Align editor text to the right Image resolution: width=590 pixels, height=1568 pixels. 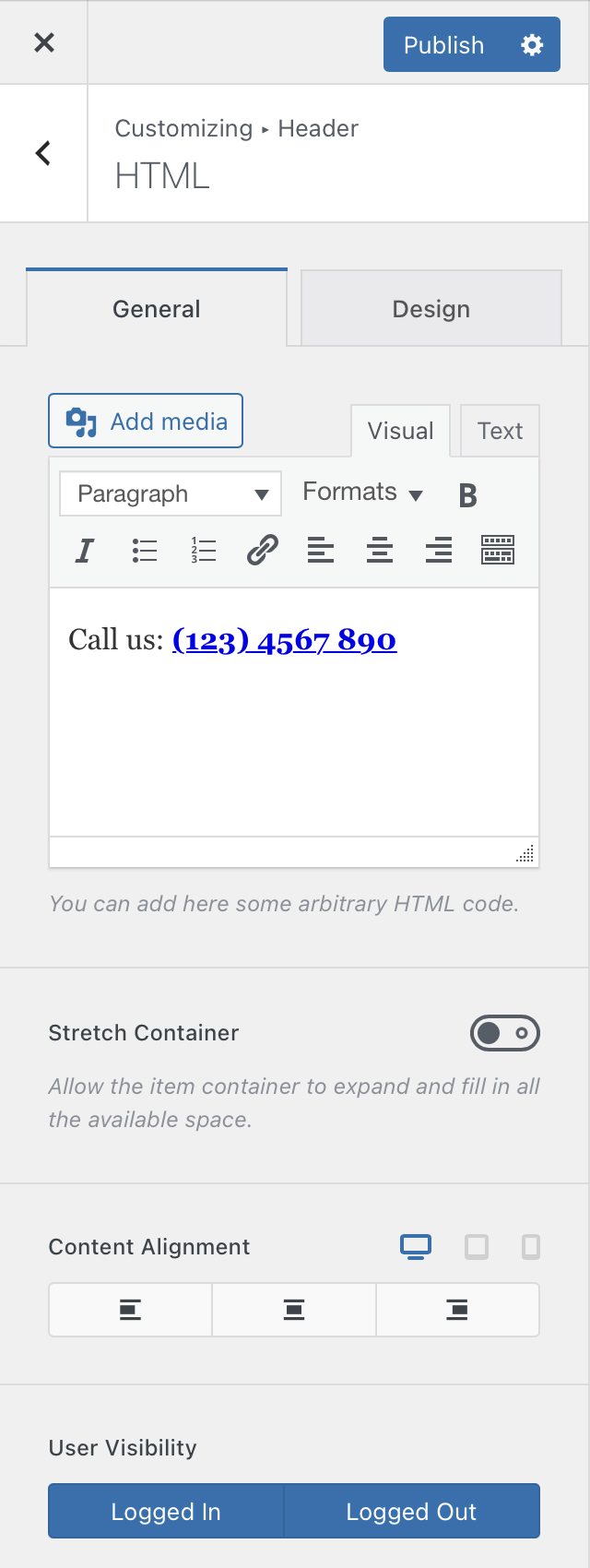[439, 551]
